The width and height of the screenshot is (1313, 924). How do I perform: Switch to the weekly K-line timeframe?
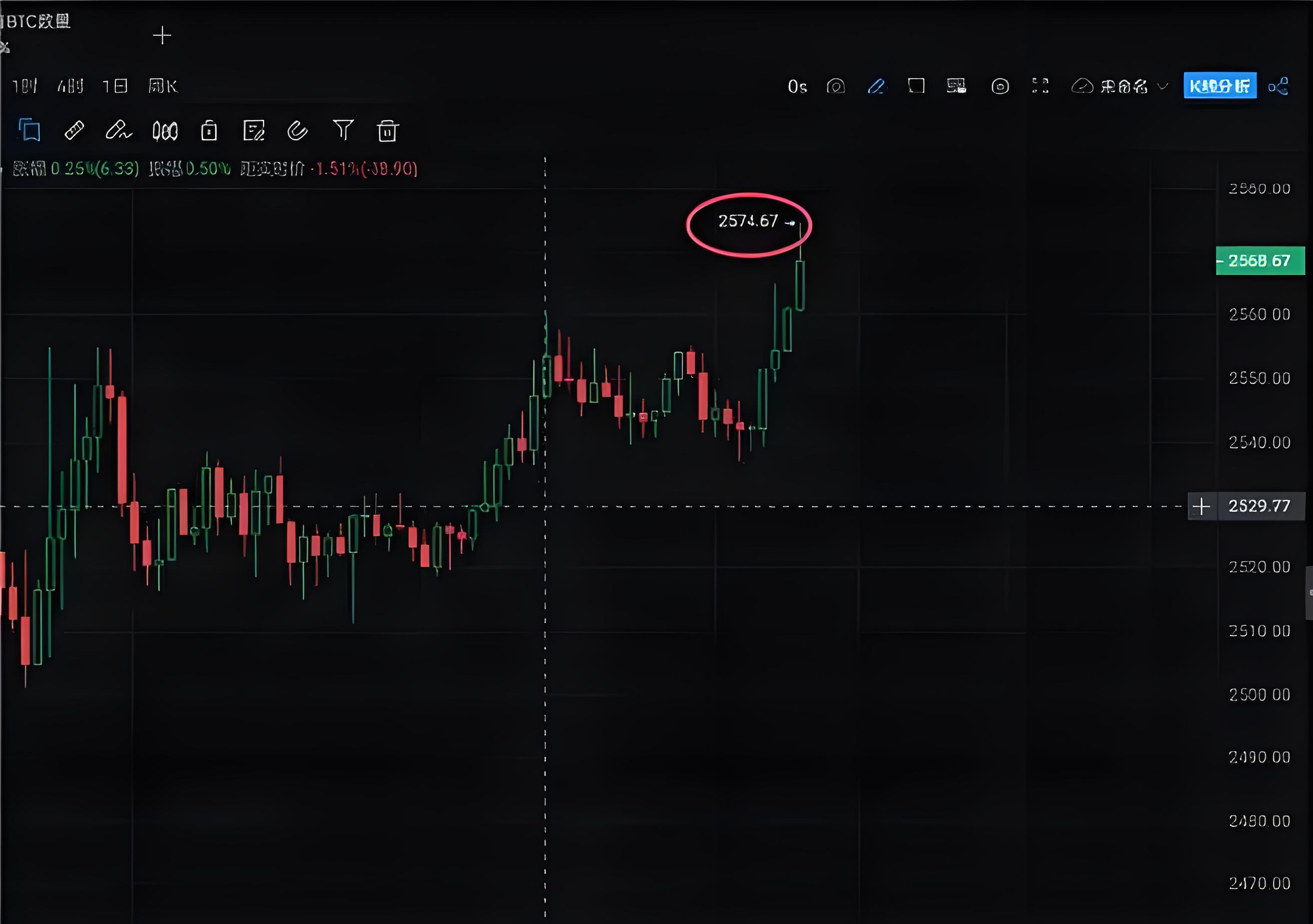[x=163, y=86]
